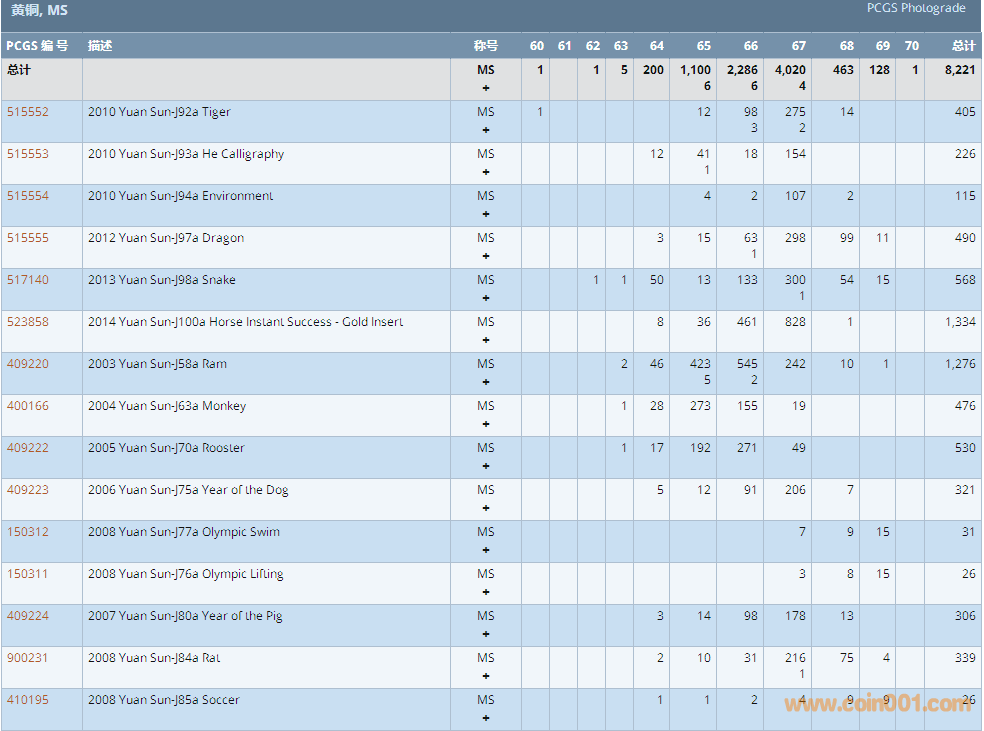
Task: Click the grade 67 column header
Action: [798, 46]
